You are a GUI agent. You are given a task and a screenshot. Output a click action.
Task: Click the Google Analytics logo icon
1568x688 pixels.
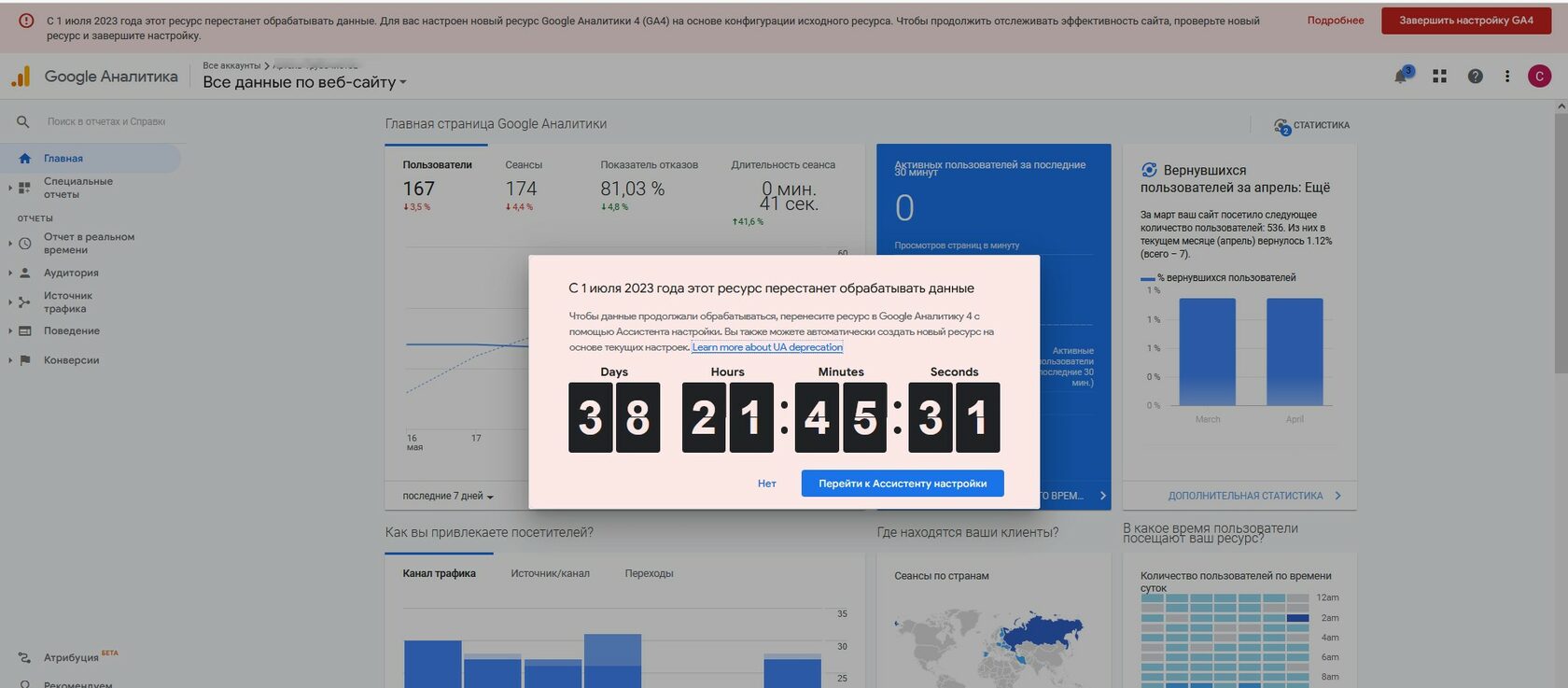[21, 77]
